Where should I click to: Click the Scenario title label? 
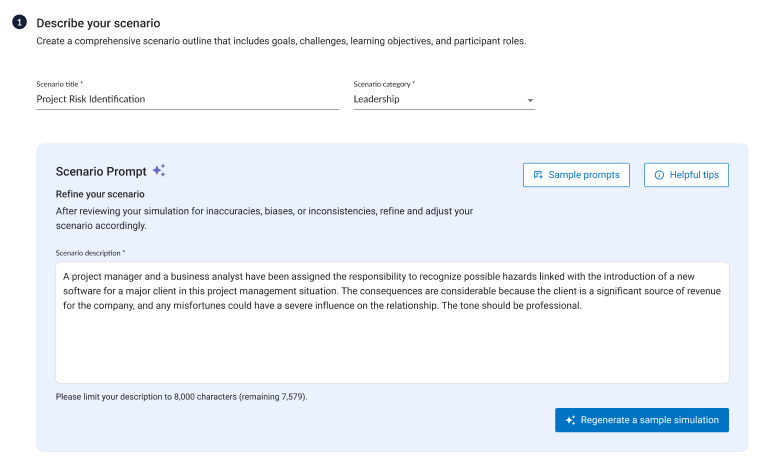tap(59, 84)
